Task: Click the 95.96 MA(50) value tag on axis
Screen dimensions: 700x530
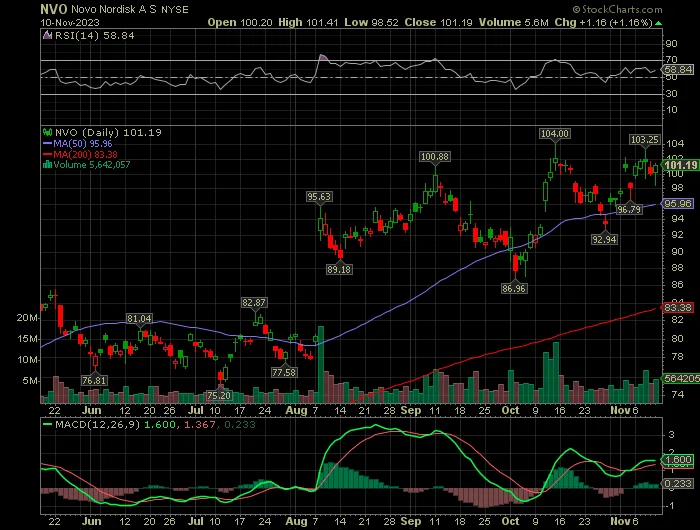Action: tap(677, 204)
